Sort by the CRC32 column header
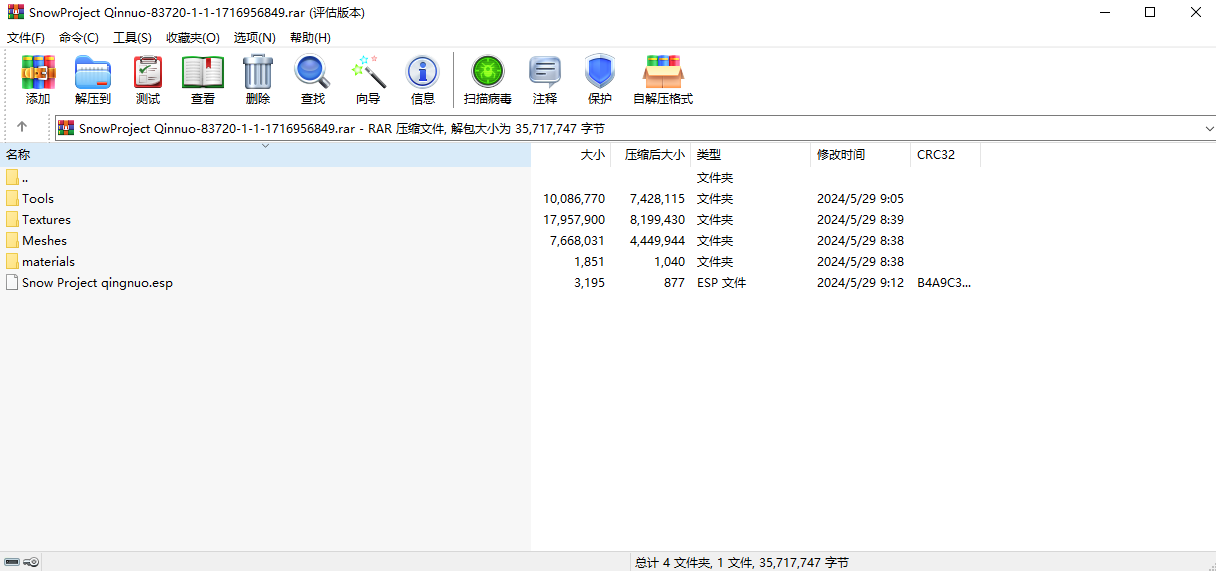Viewport: 1216px width, 571px height. [x=946, y=155]
